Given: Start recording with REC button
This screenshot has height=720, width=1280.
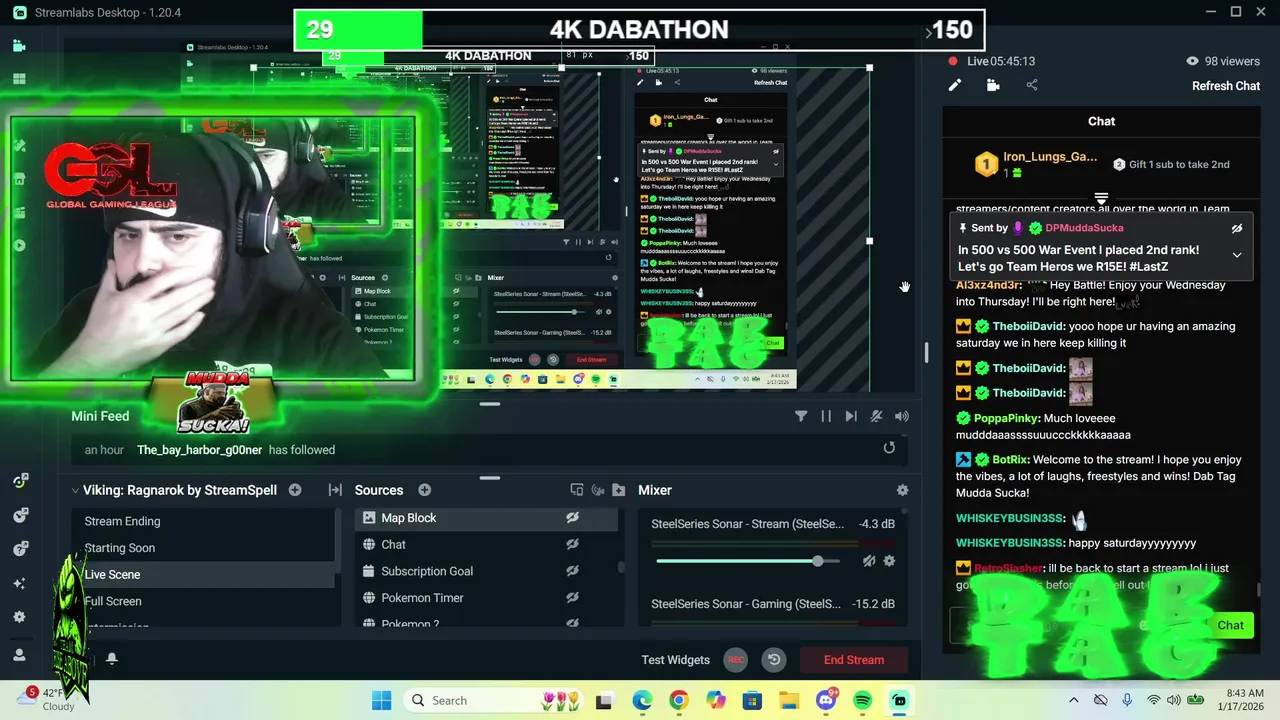Looking at the screenshot, I should [x=736, y=660].
